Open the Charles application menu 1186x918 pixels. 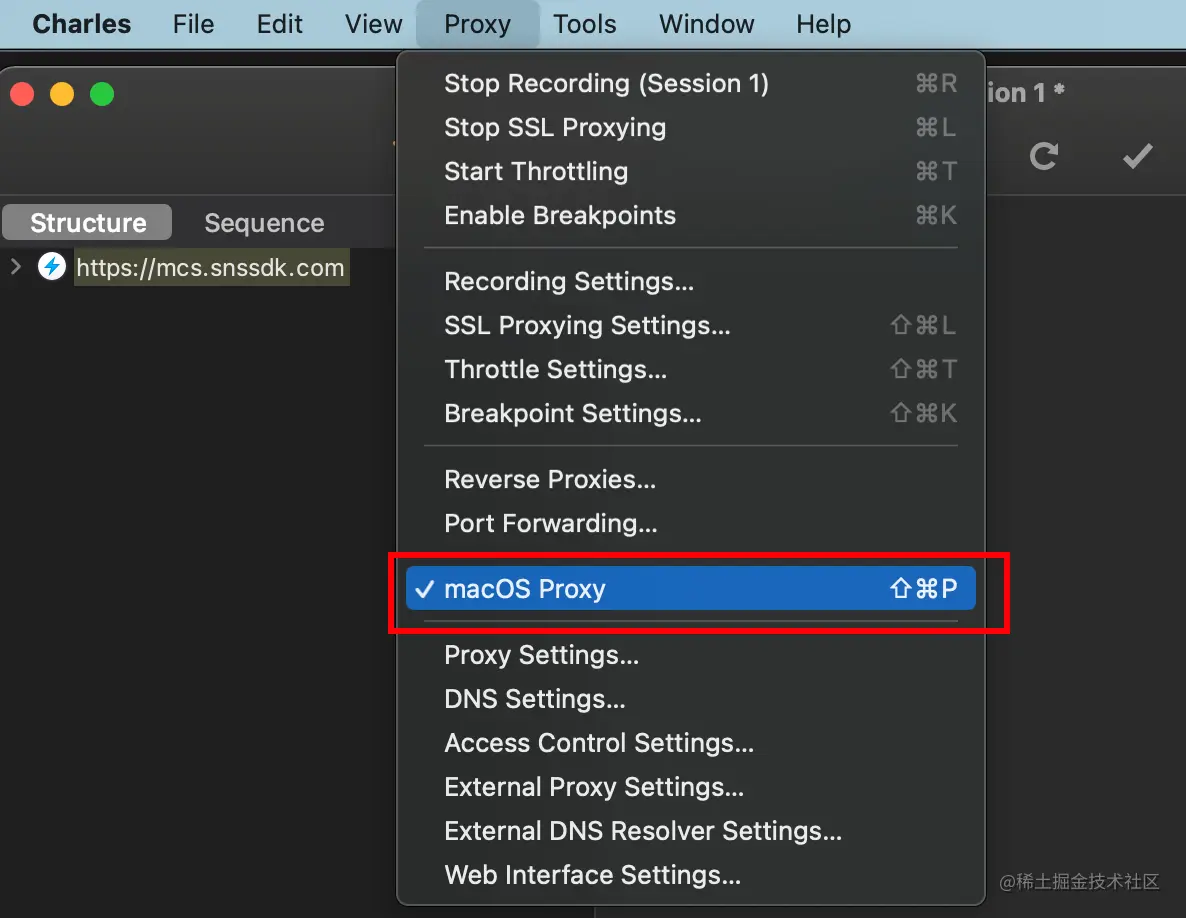[x=82, y=24]
